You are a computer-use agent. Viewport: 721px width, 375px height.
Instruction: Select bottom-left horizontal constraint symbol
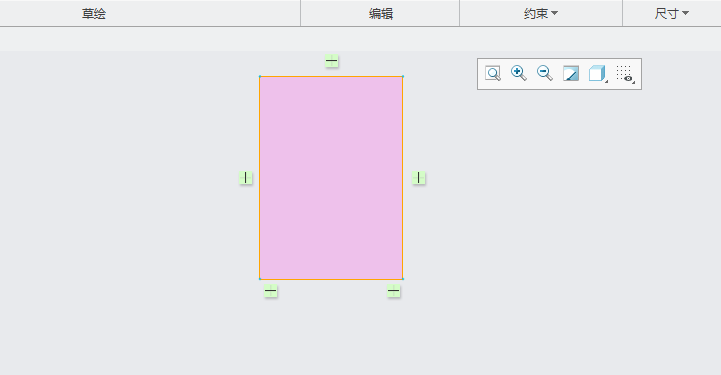click(x=271, y=291)
